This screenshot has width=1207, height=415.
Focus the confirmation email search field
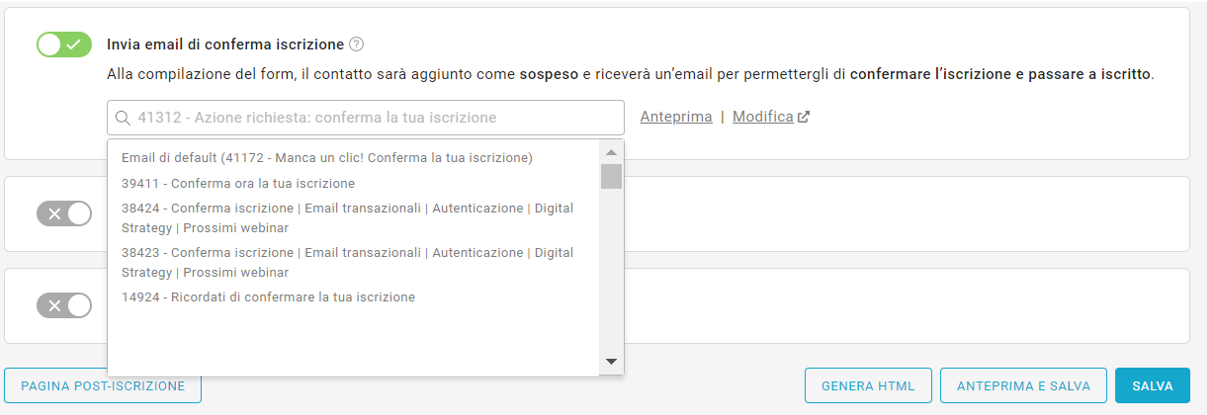[375, 118]
